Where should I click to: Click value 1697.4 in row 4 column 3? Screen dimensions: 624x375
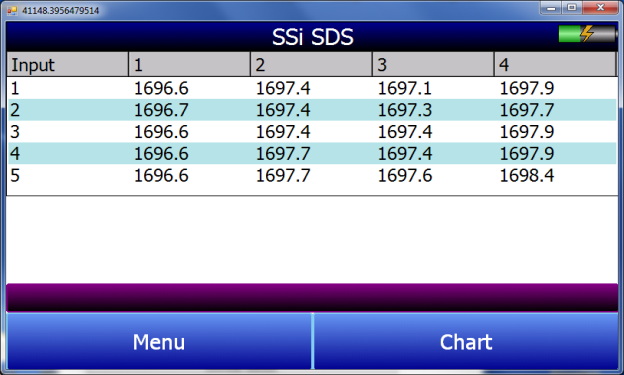[x=404, y=154]
